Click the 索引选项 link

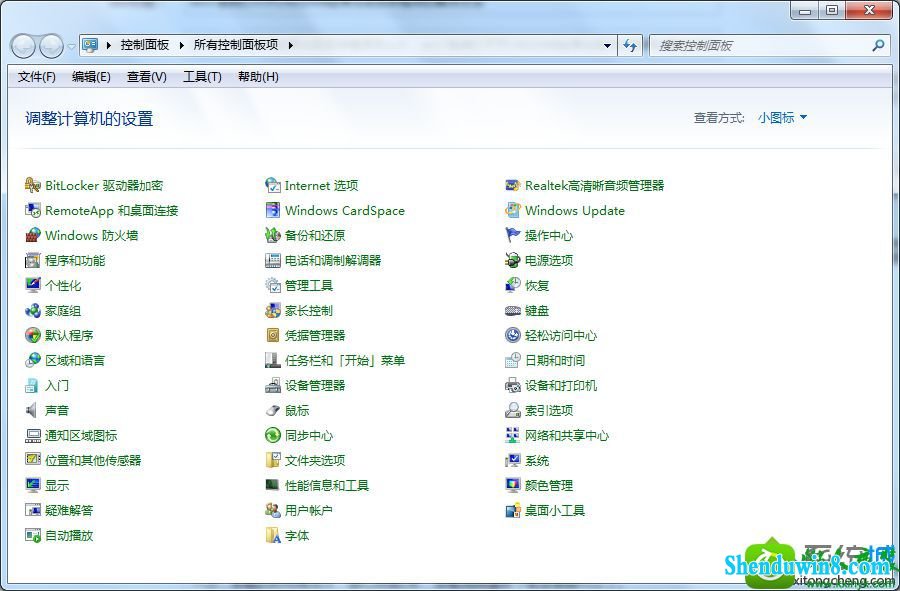[549, 410]
